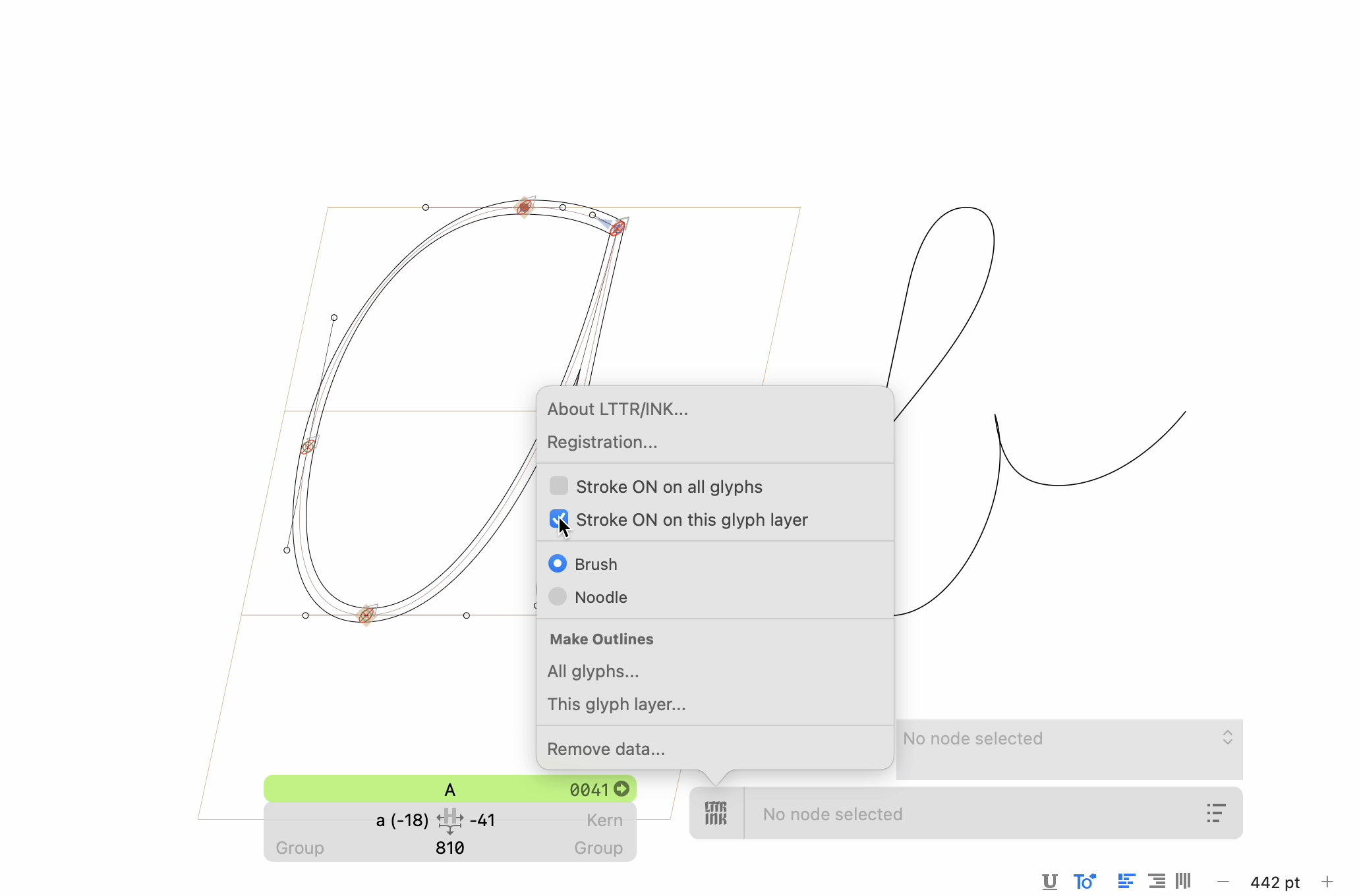Select the Noodle stroke mode
Image resolution: width=1359 pixels, height=896 pixels.
point(558,597)
